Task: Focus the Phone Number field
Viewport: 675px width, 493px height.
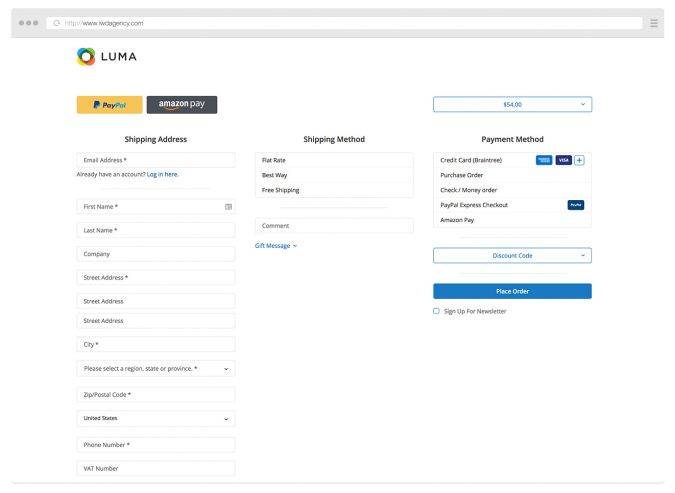Action: coord(156,445)
